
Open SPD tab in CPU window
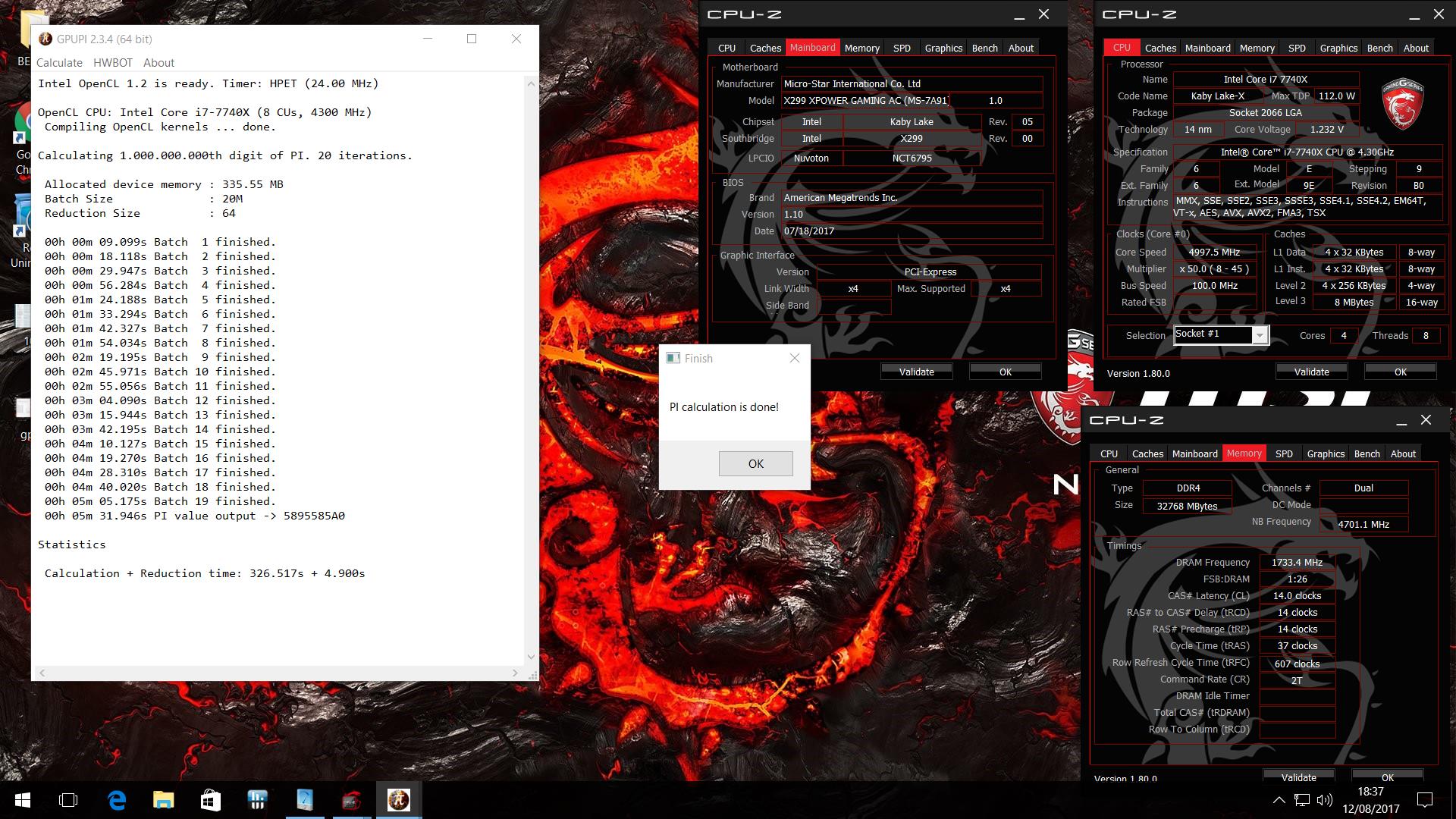pos(1297,48)
